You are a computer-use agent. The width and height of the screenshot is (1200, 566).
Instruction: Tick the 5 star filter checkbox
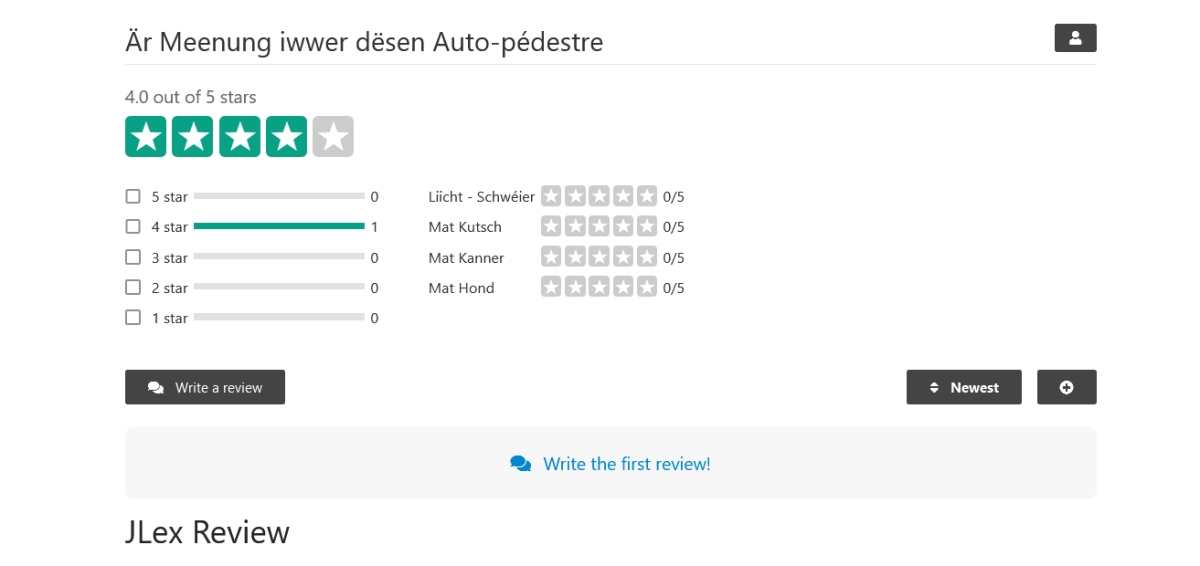click(133, 196)
